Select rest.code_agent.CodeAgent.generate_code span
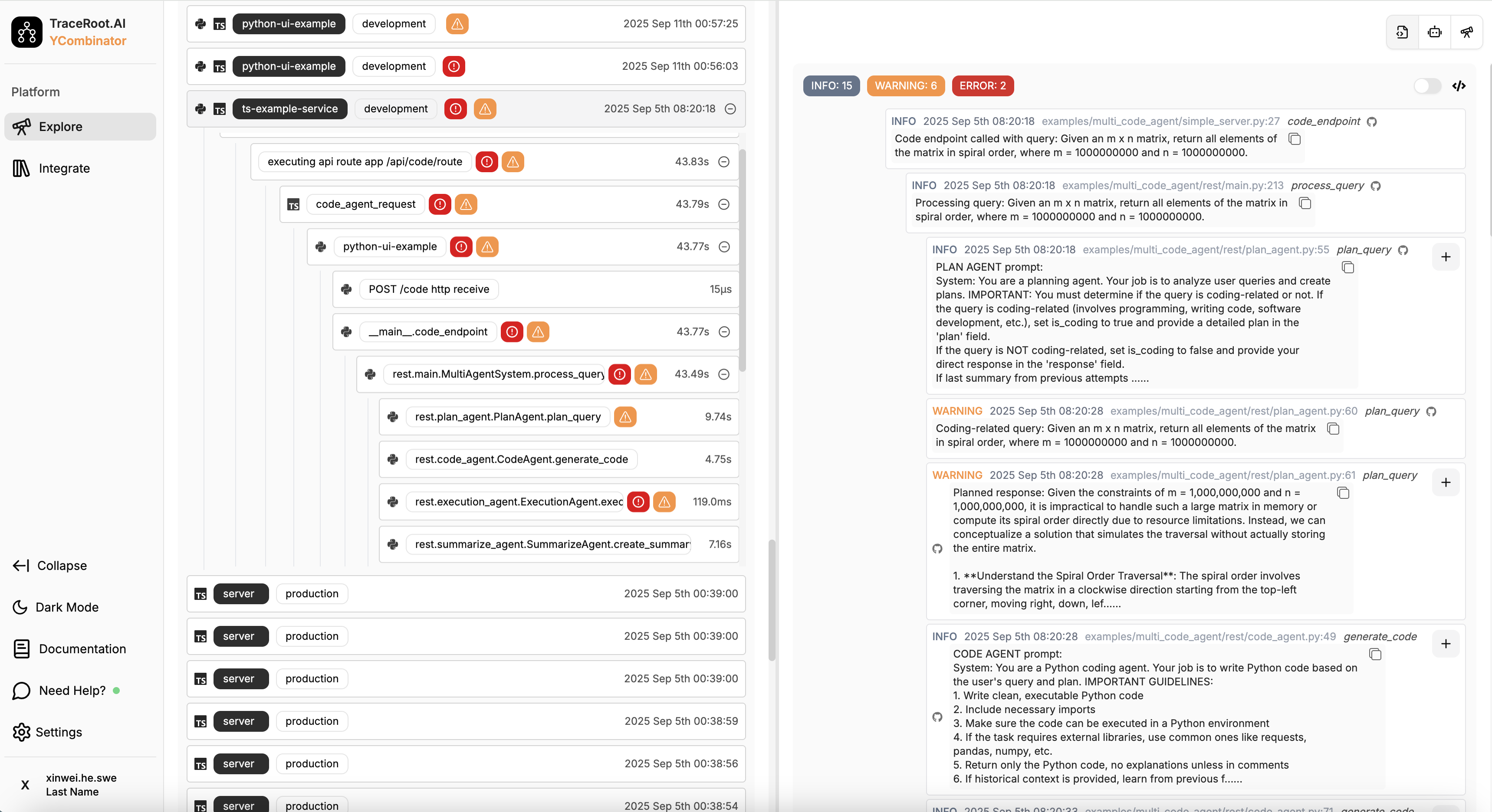1492x812 pixels. [x=521, y=459]
